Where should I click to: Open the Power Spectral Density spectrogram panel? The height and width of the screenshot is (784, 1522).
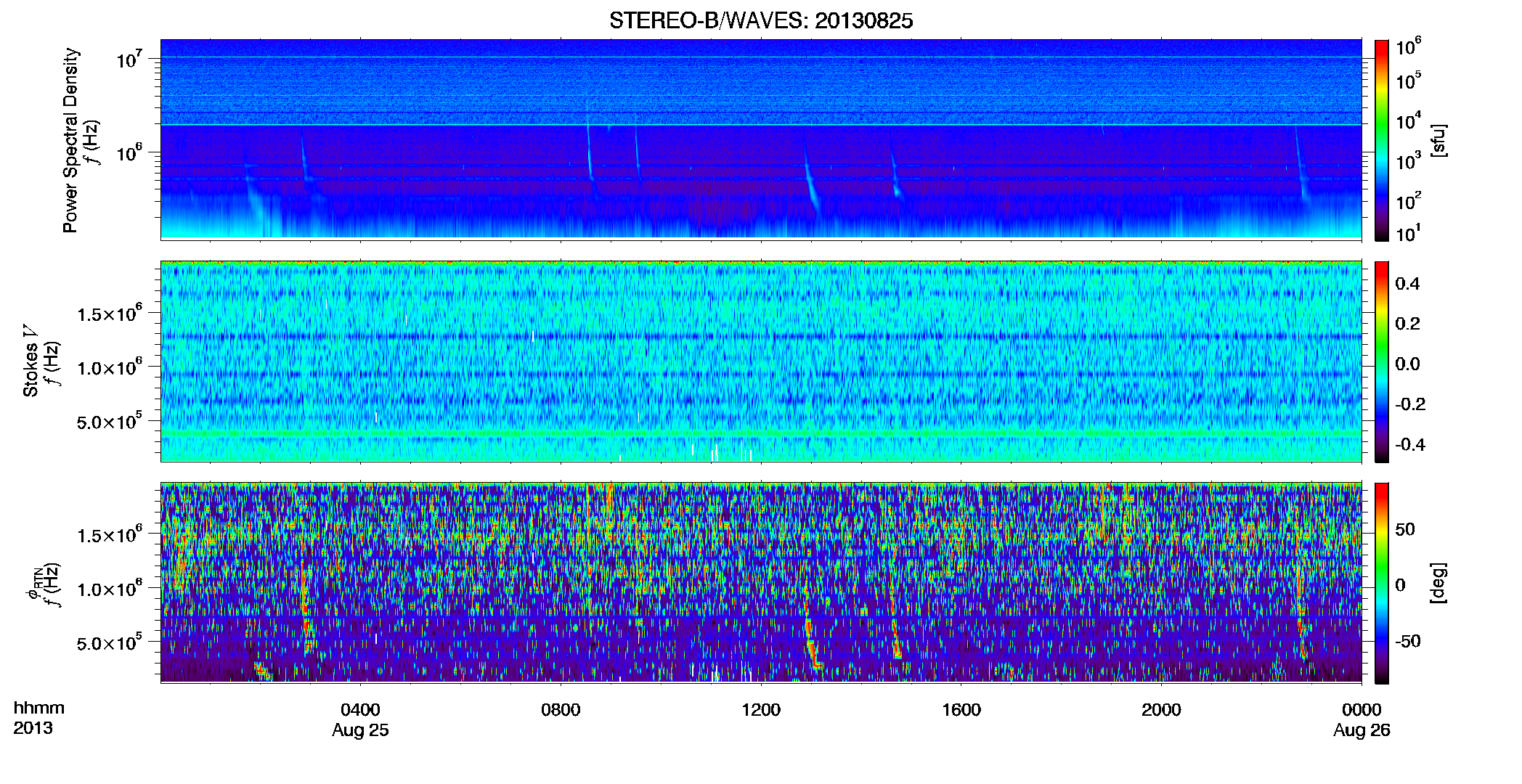(x=761, y=139)
